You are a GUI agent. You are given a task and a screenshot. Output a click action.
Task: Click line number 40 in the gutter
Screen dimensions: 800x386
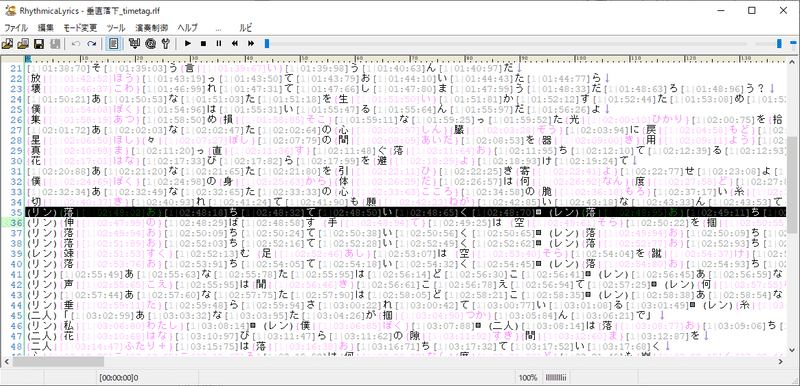tap(16, 264)
